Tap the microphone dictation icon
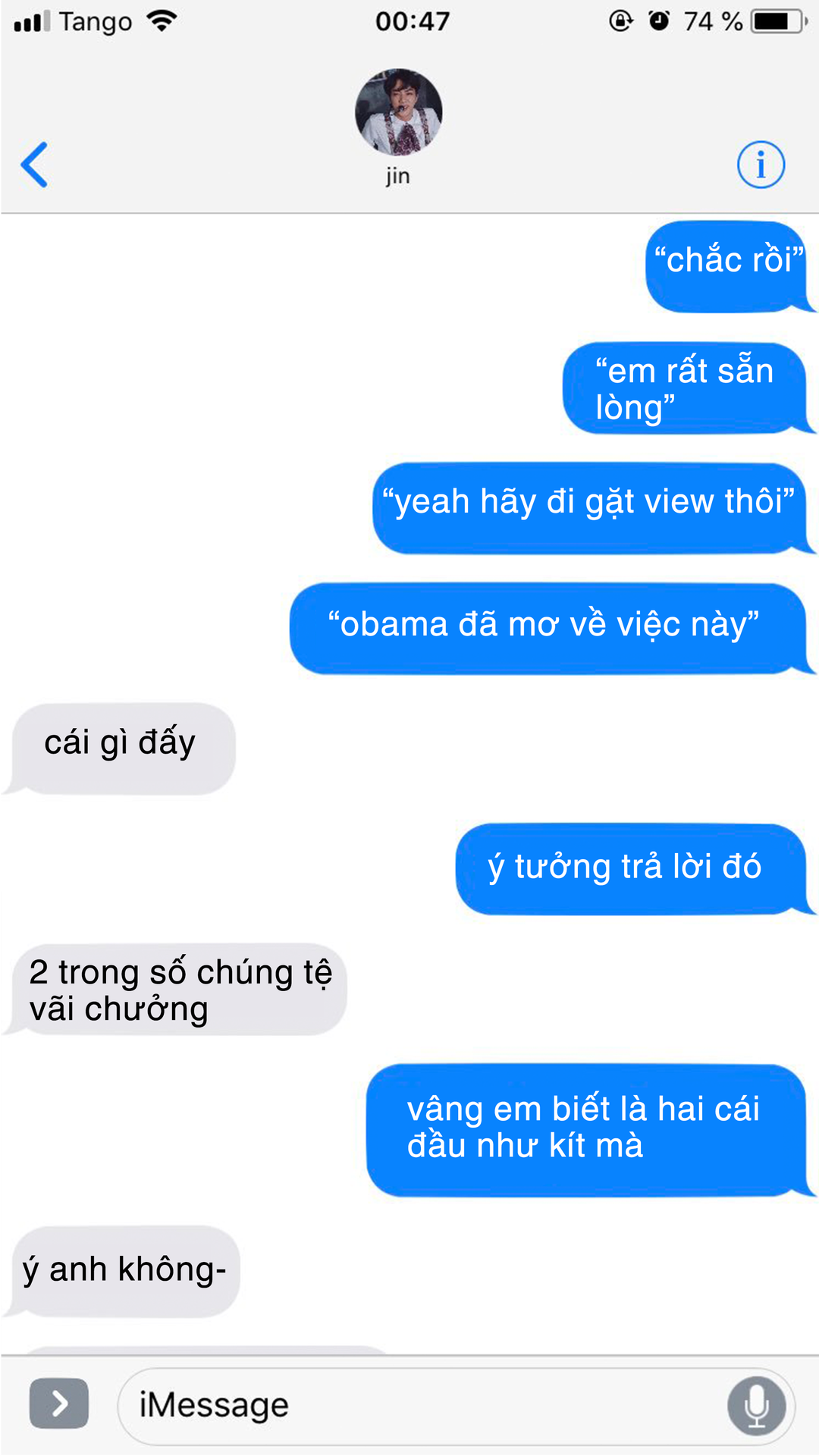The width and height of the screenshot is (819, 1456). click(x=756, y=1406)
